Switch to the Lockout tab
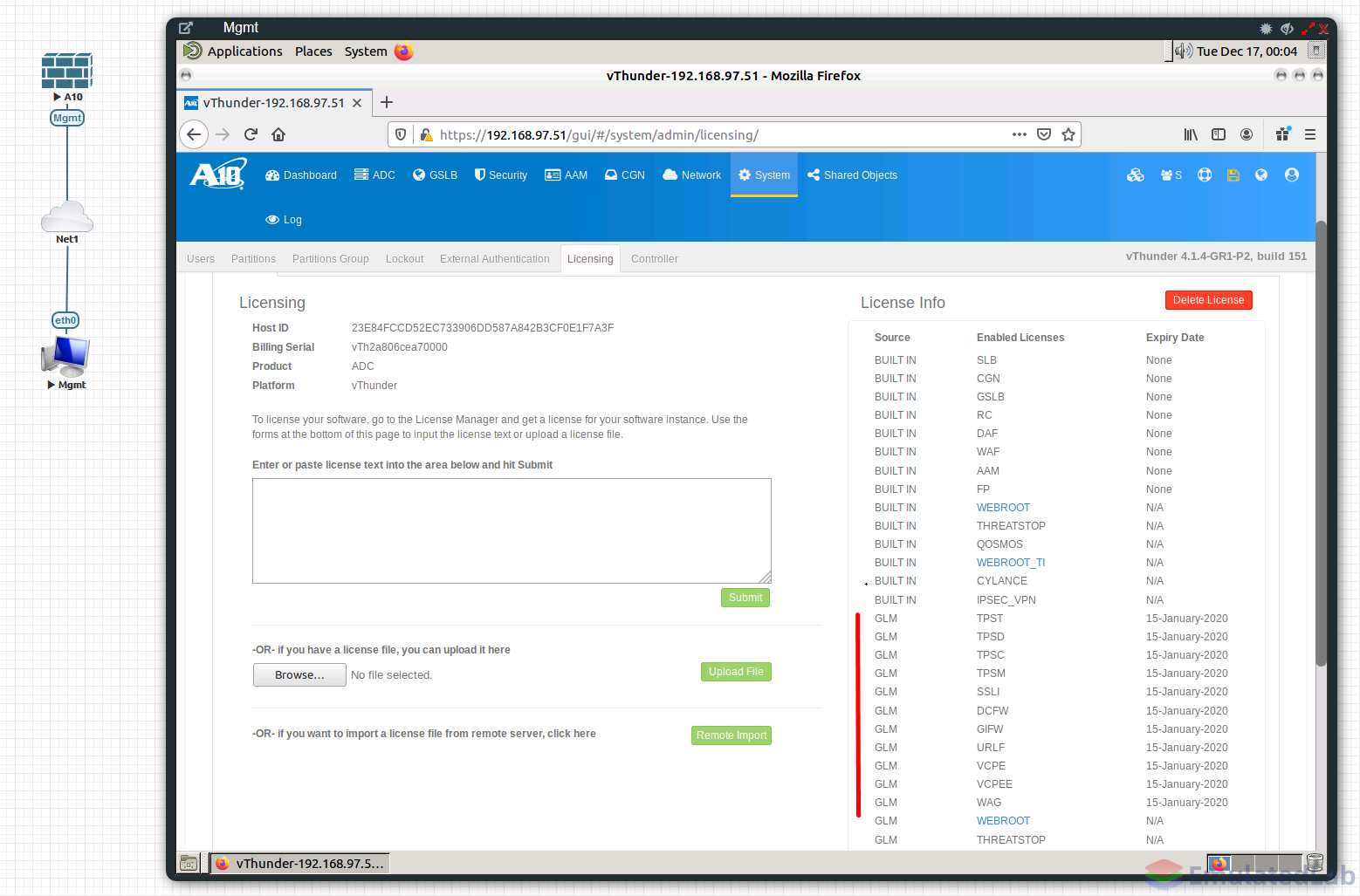Screen dimensions: 1360x896 pyautogui.click(x=404, y=259)
